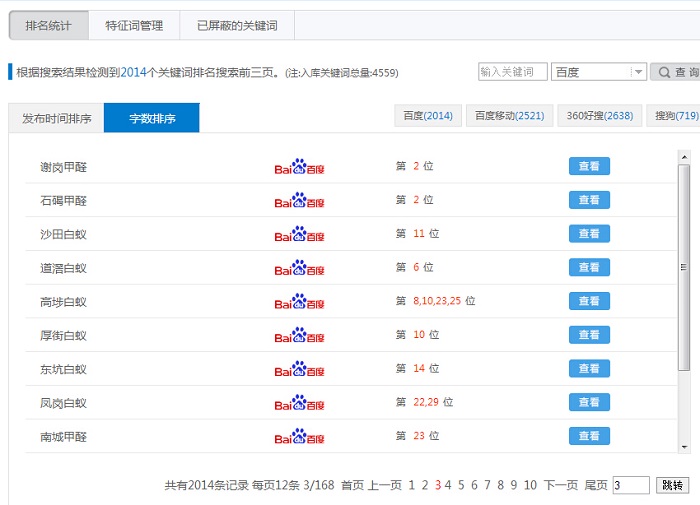Click the Baidu logo in 谢岗甲醛 row
The image size is (700, 505).
click(299, 167)
